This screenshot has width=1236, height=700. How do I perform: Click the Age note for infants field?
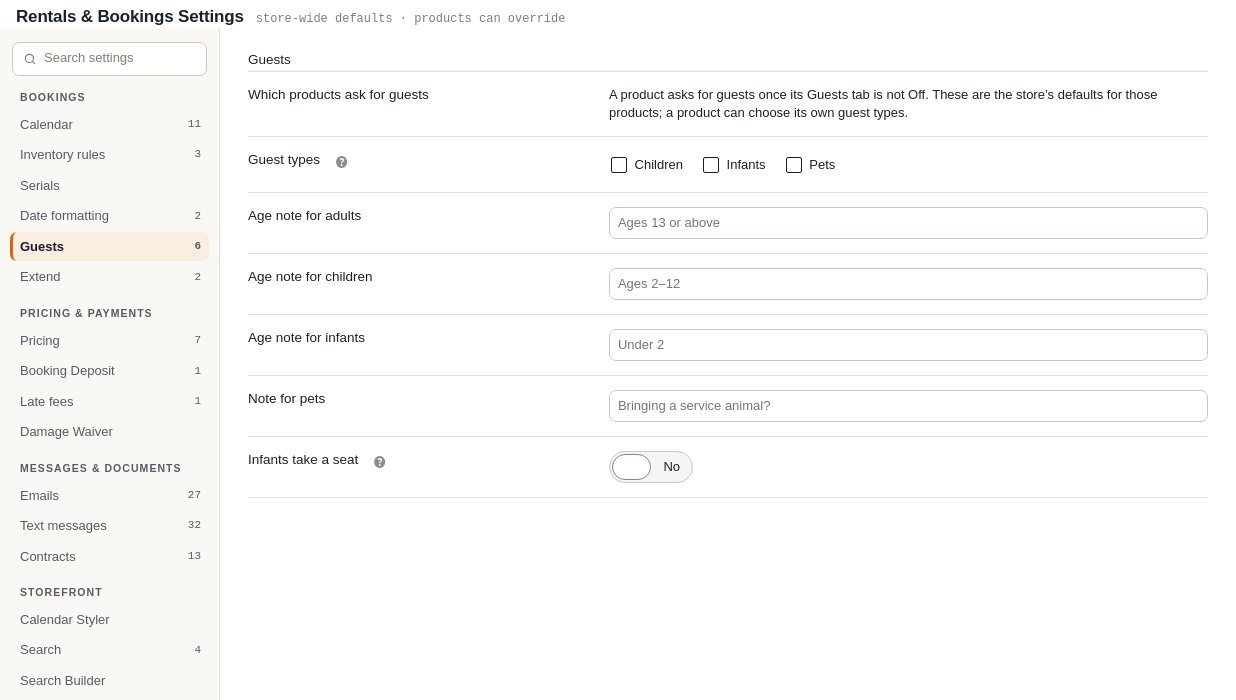click(908, 345)
